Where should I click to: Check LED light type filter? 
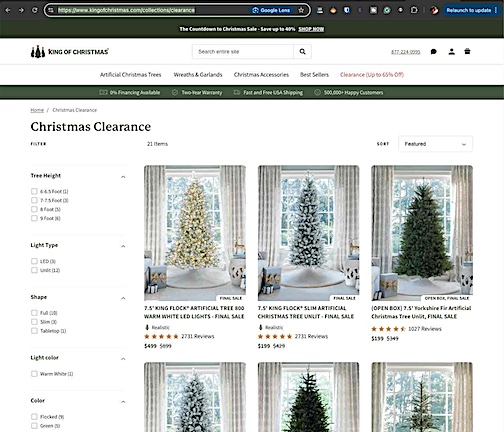click(x=34, y=261)
